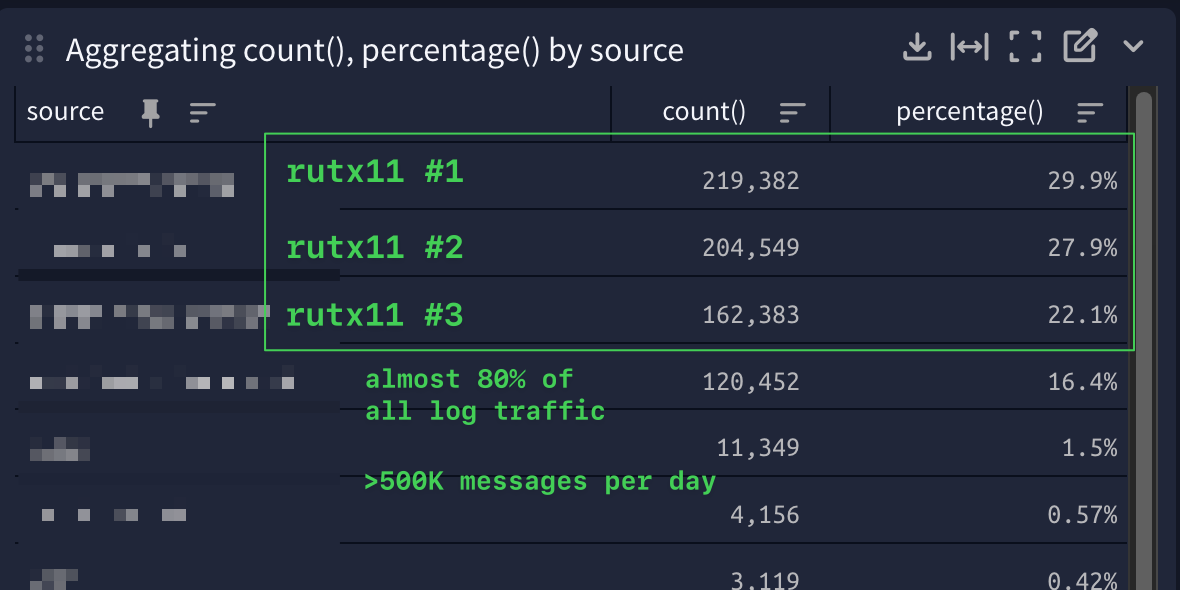Image resolution: width=1180 pixels, height=590 pixels.
Task: Click the 120,452 count cell
Action: pyautogui.click(x=750, y=382)
